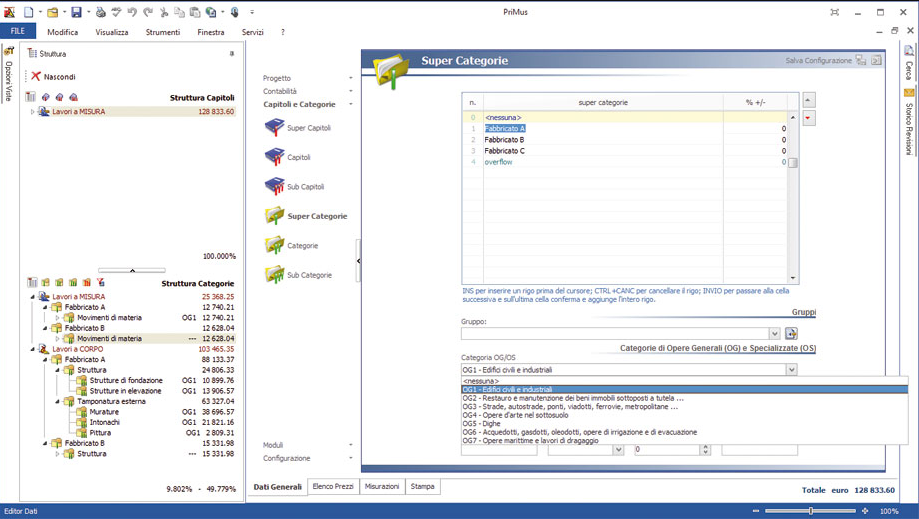Screen dimensions: 919x519
Task: Click the blue FILE button
Action: click(18, 32)
